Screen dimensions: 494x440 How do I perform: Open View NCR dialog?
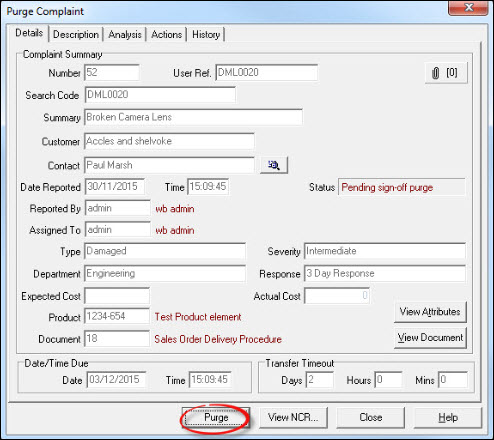[x=293, y=417]
